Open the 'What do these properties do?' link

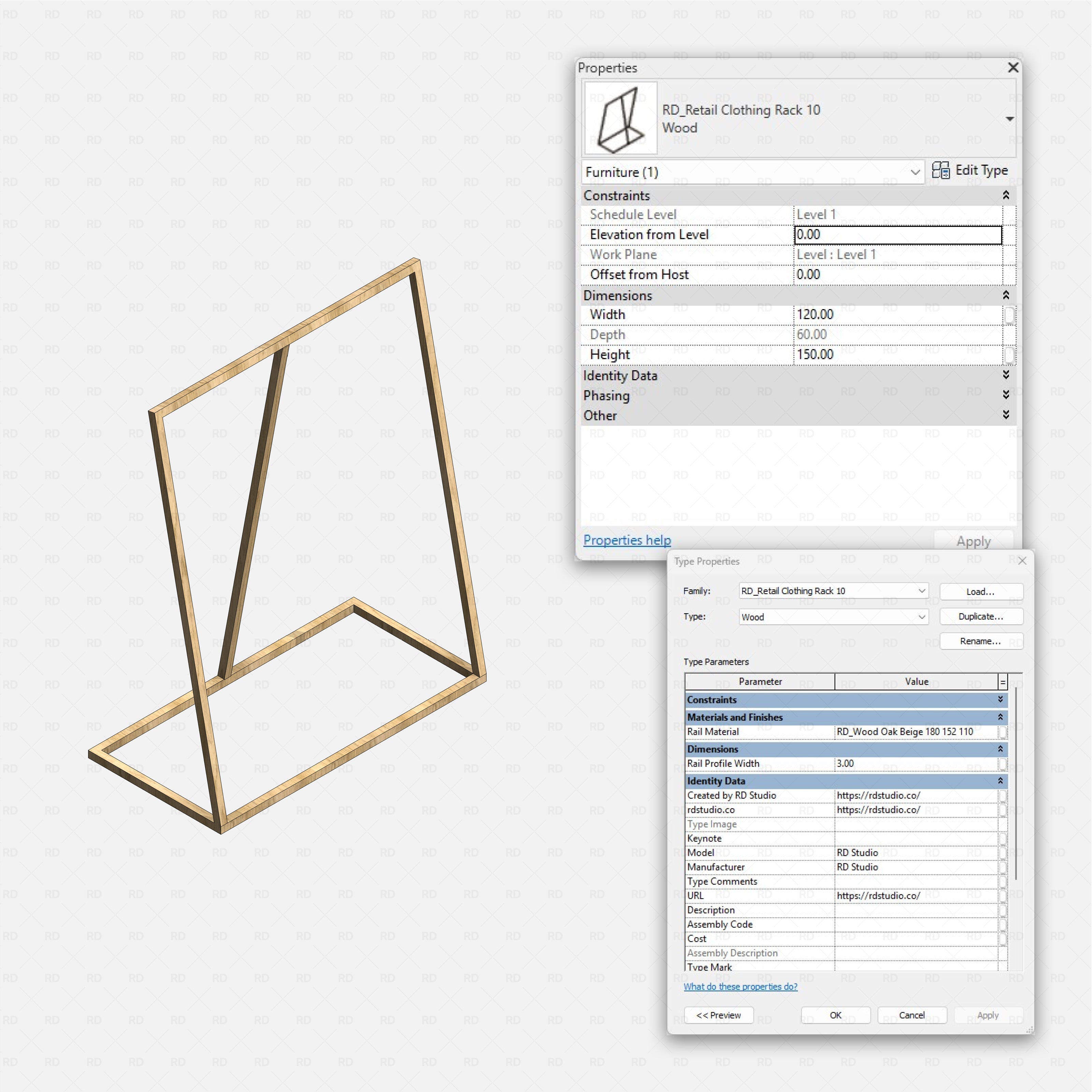[x=741, y=987]
